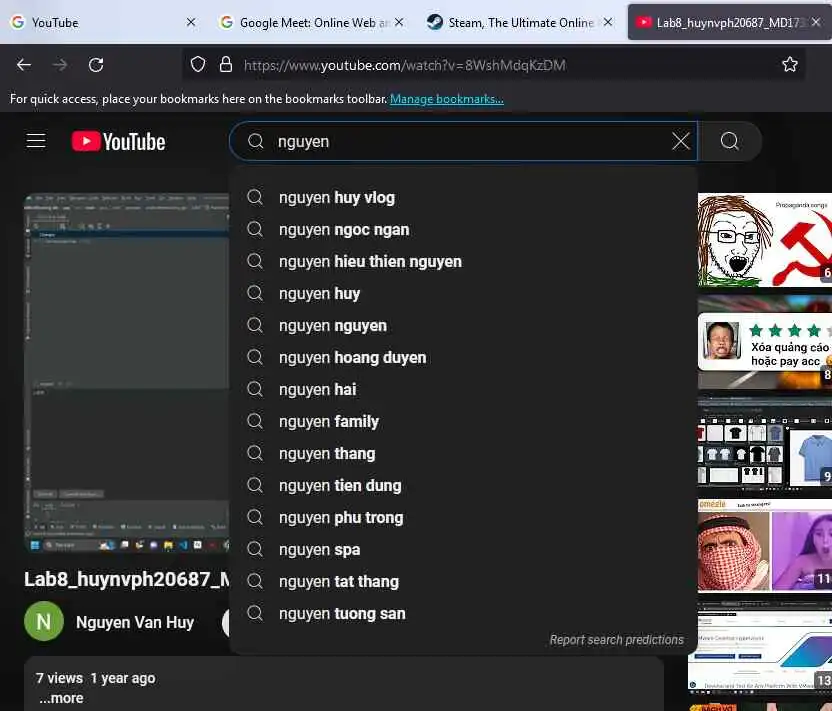Open the Nguyen Van Huy channel name
The image size is (832, 711).
click(x=135, y=622)
